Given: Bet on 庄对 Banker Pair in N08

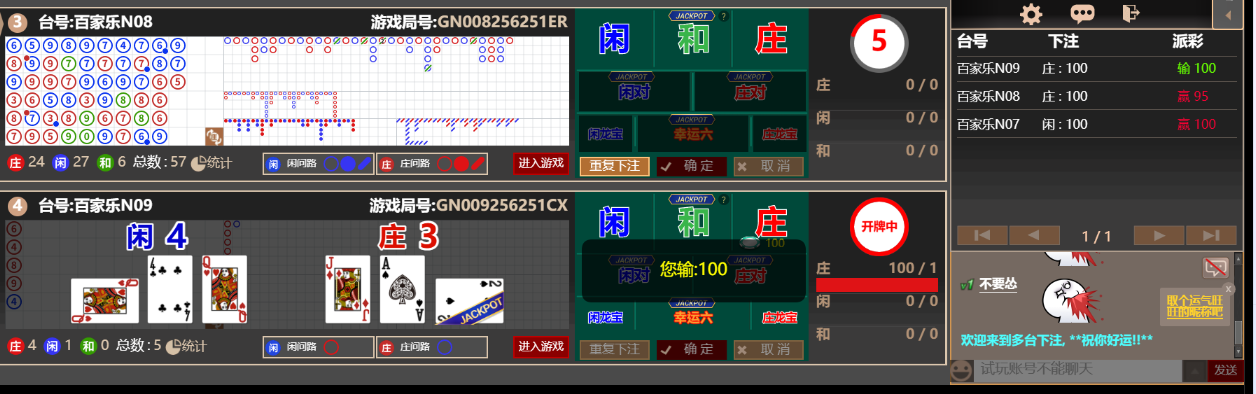Looking at the screenshot, I should (x=750, y=91).
